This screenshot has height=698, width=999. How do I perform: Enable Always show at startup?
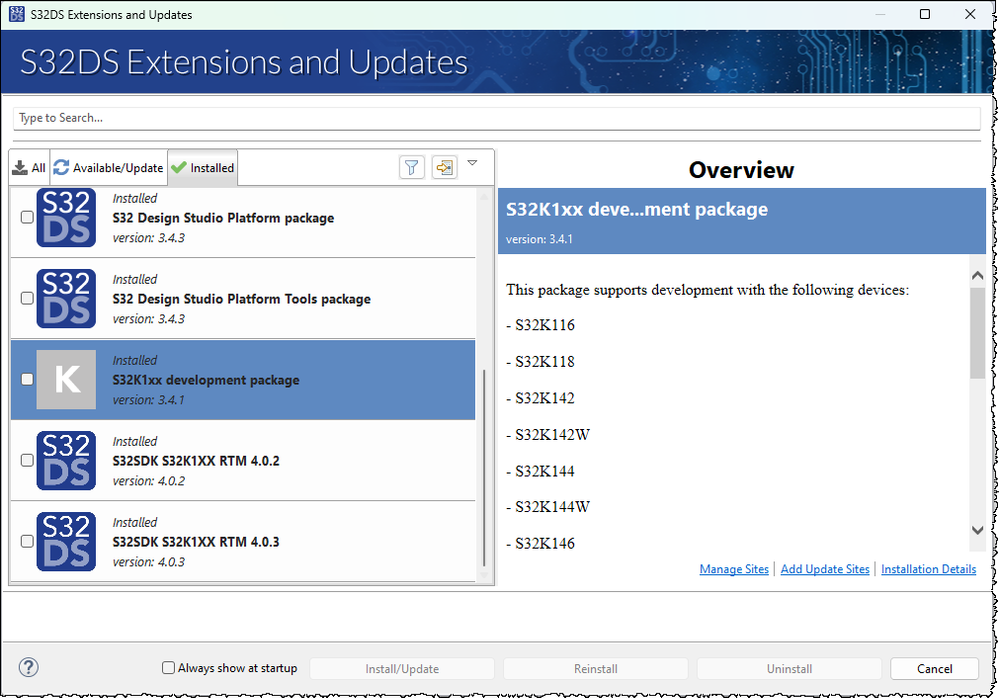coord(169,668)
